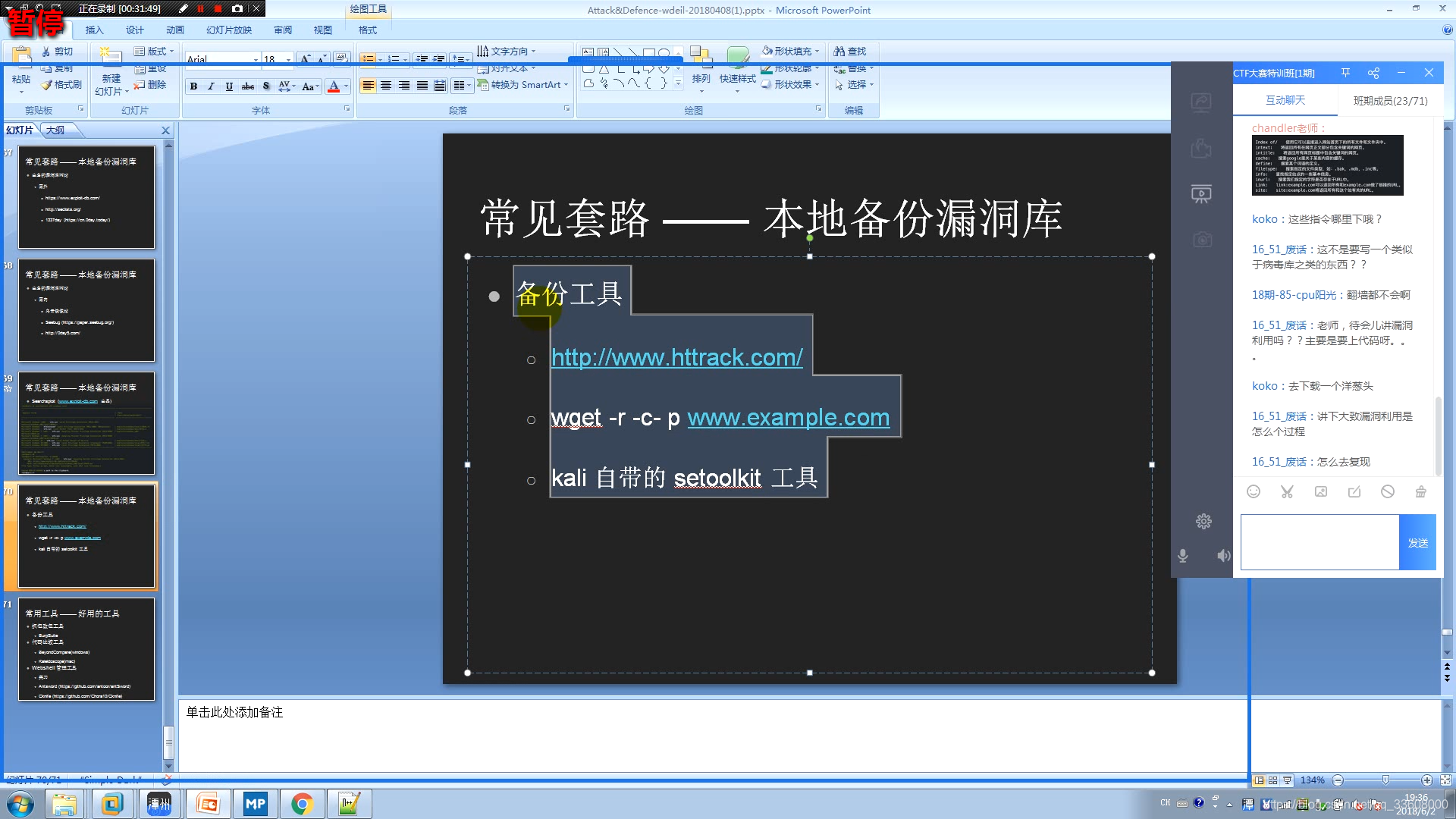Click the share icon in CTF chat header
Viewport: 1456px width, 819px height.
click(x=1373, y=73)
